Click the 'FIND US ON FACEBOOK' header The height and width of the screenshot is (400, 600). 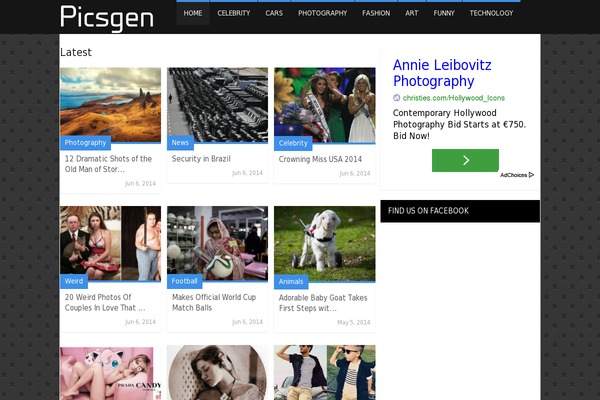tap(460, 211)
